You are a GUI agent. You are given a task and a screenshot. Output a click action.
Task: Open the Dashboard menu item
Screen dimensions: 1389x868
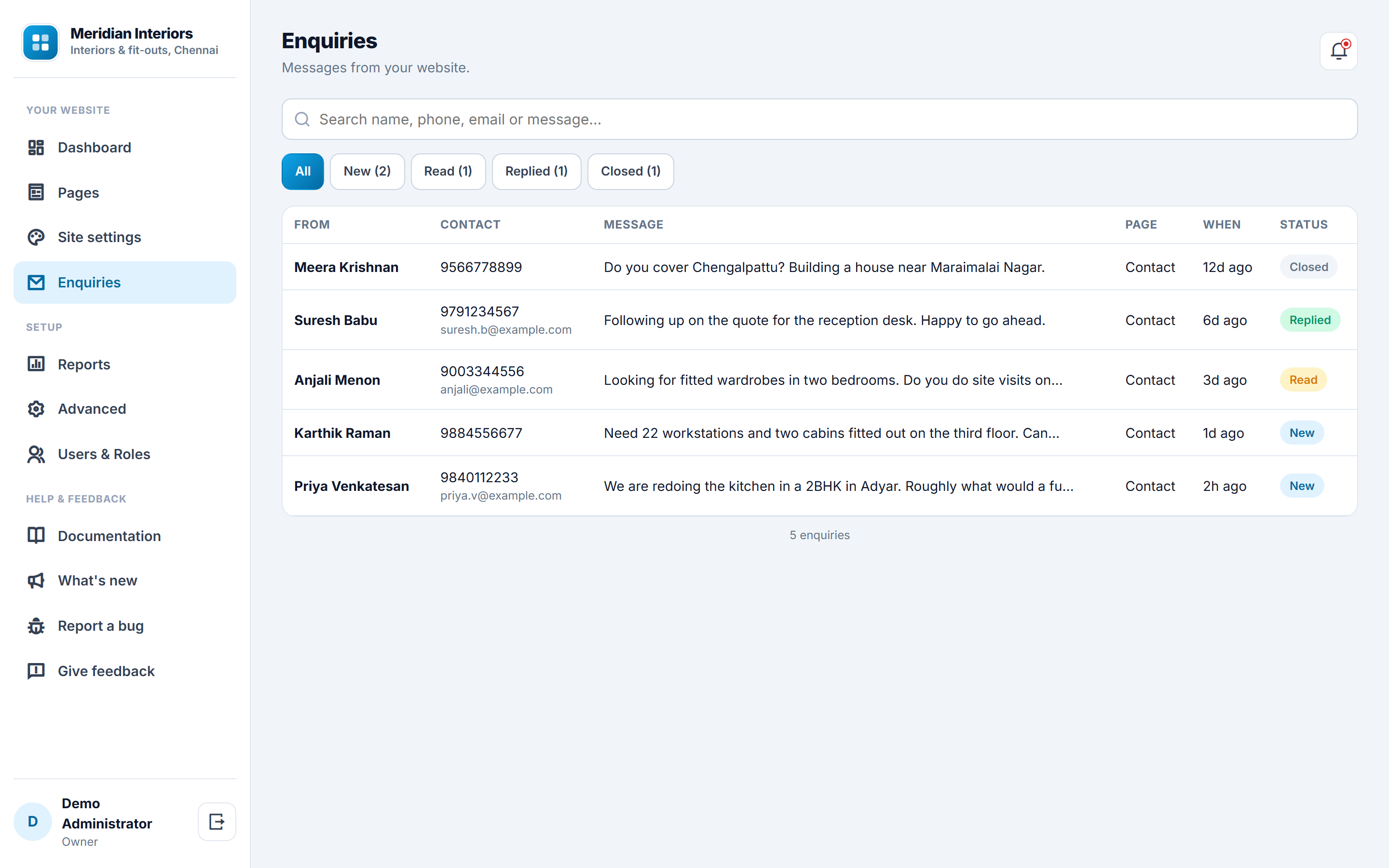[x=125, y=148]
